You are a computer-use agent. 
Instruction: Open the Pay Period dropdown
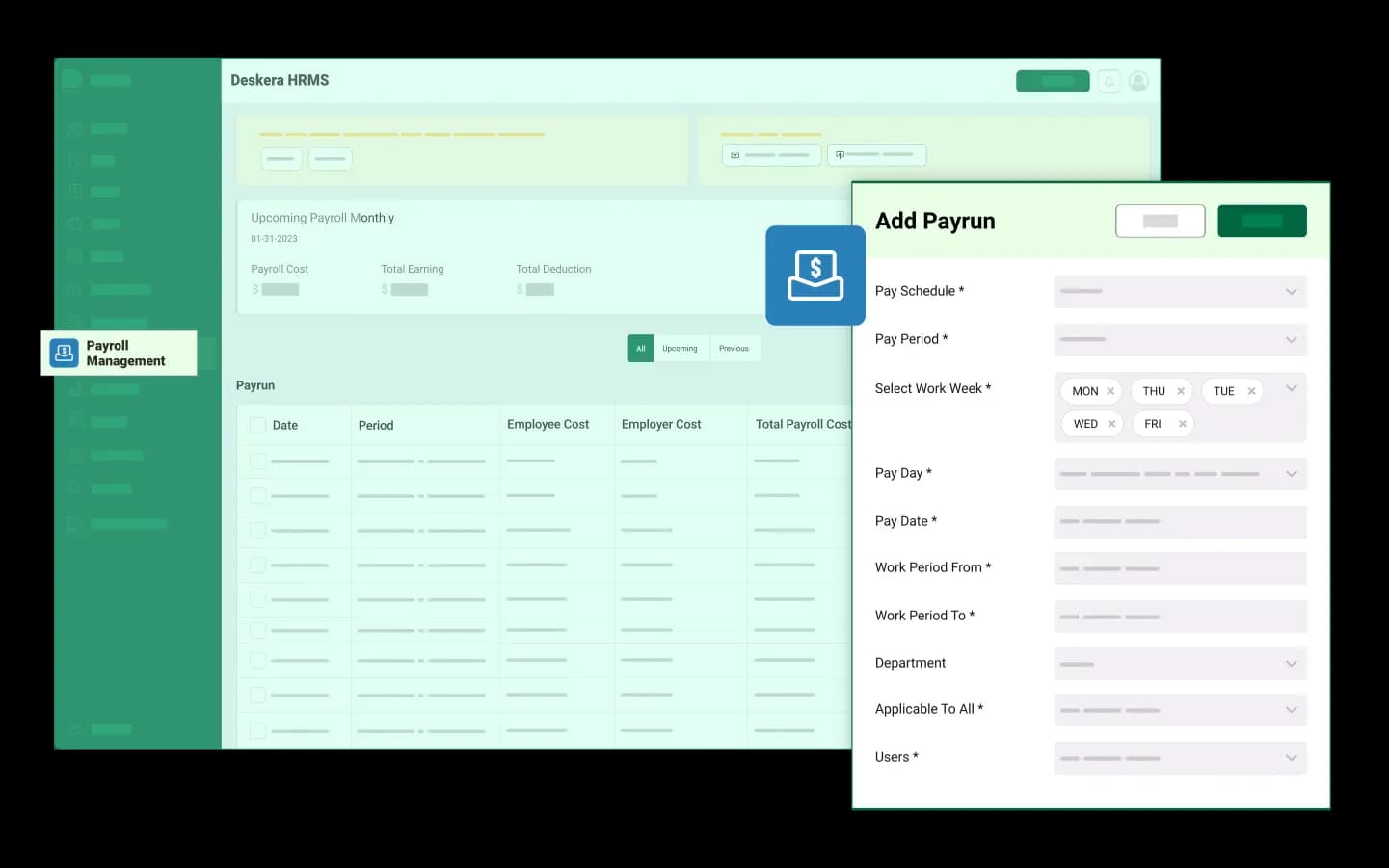click(x=1180, y=340)
